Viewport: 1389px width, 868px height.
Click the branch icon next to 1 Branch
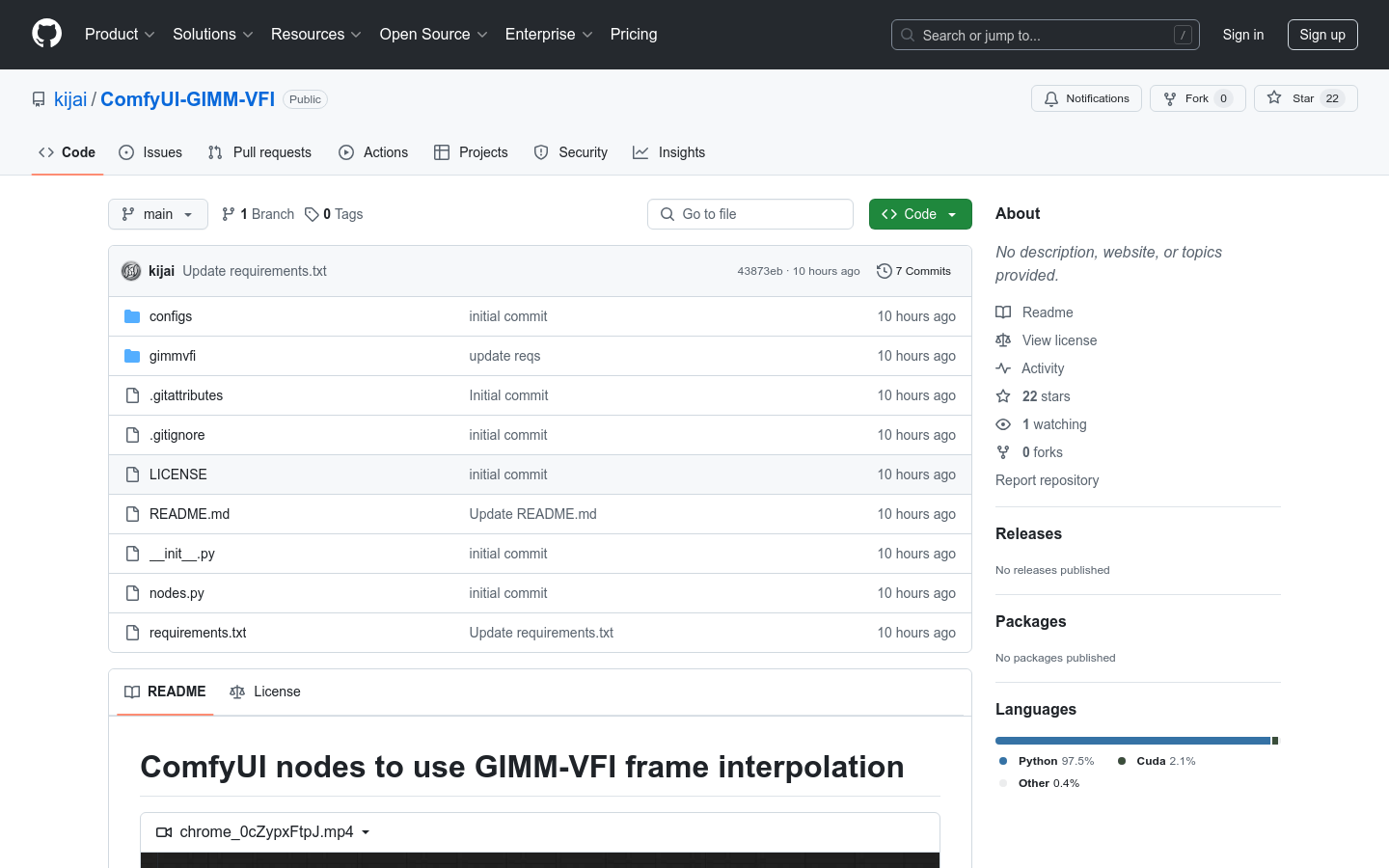coord(229,214)
